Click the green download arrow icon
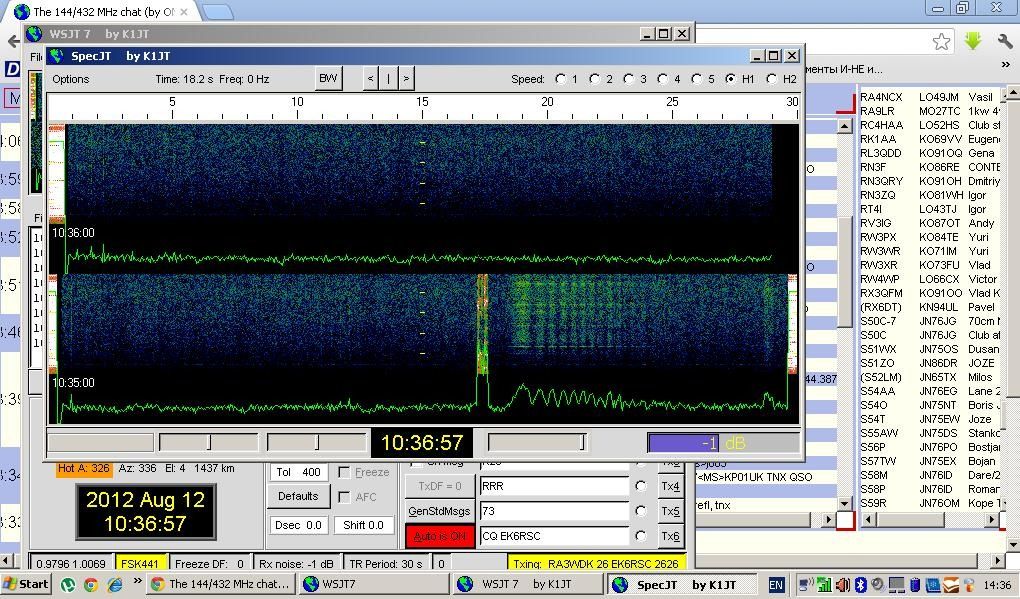The height and width of the screenshot is (599, 1020). click(972, 41)
